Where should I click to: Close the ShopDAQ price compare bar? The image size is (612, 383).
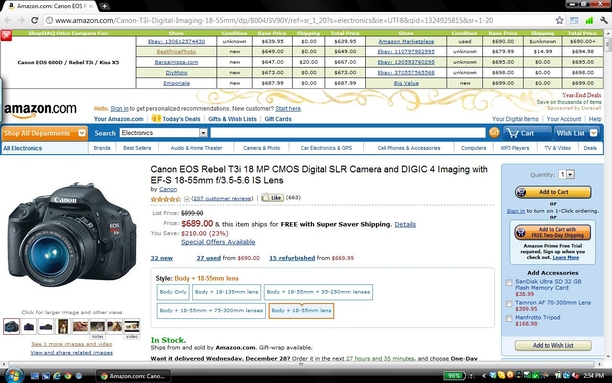pyautogui.click(x=6, y=35)
